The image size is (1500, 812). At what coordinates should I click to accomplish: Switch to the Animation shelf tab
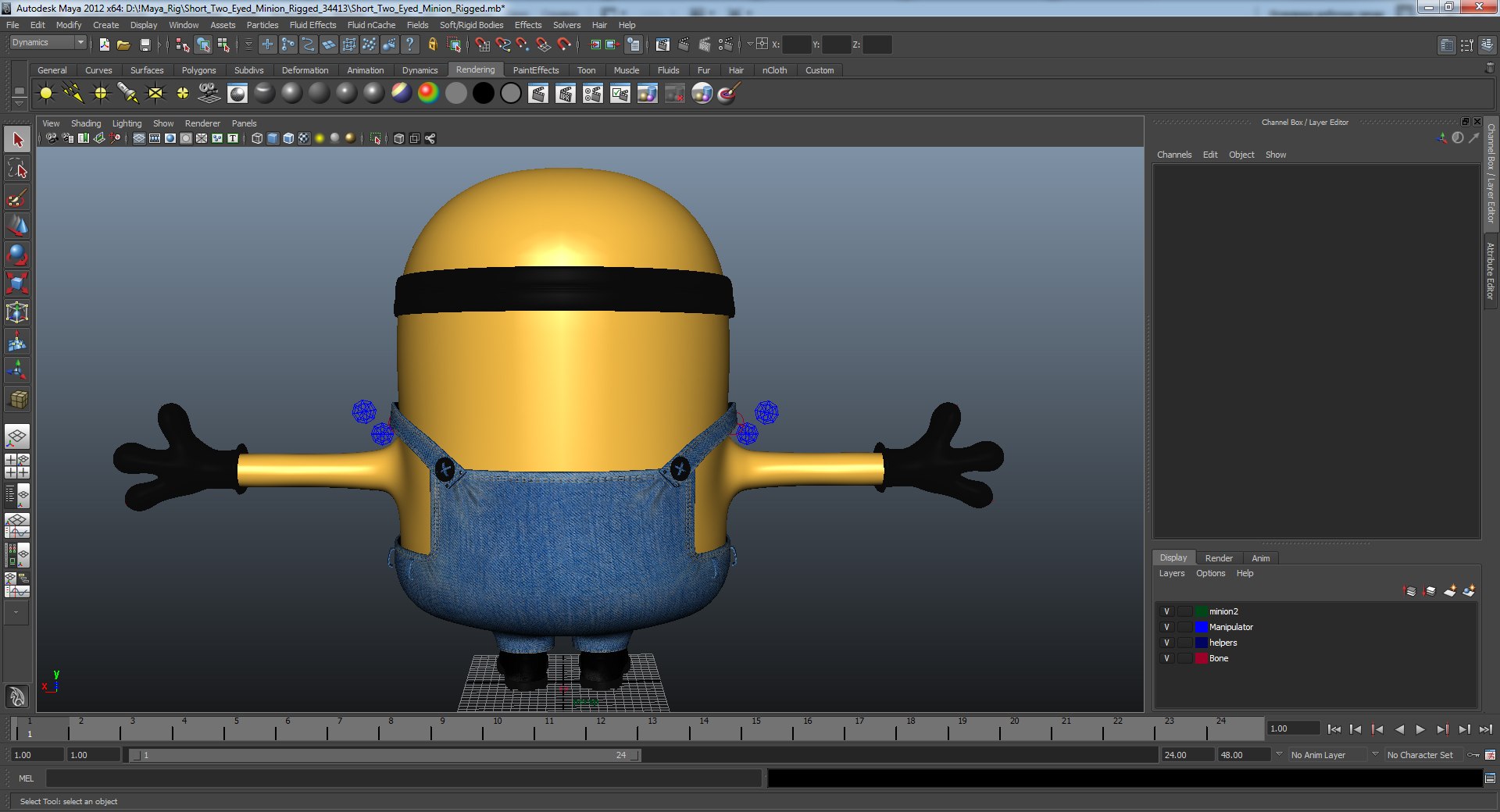pos(365,70)
